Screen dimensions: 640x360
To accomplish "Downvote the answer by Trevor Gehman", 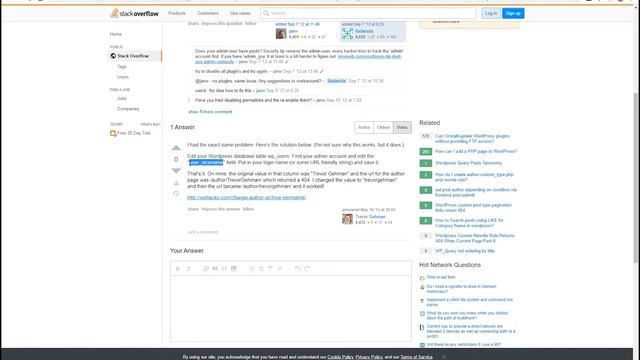I will tap(176, 170).
